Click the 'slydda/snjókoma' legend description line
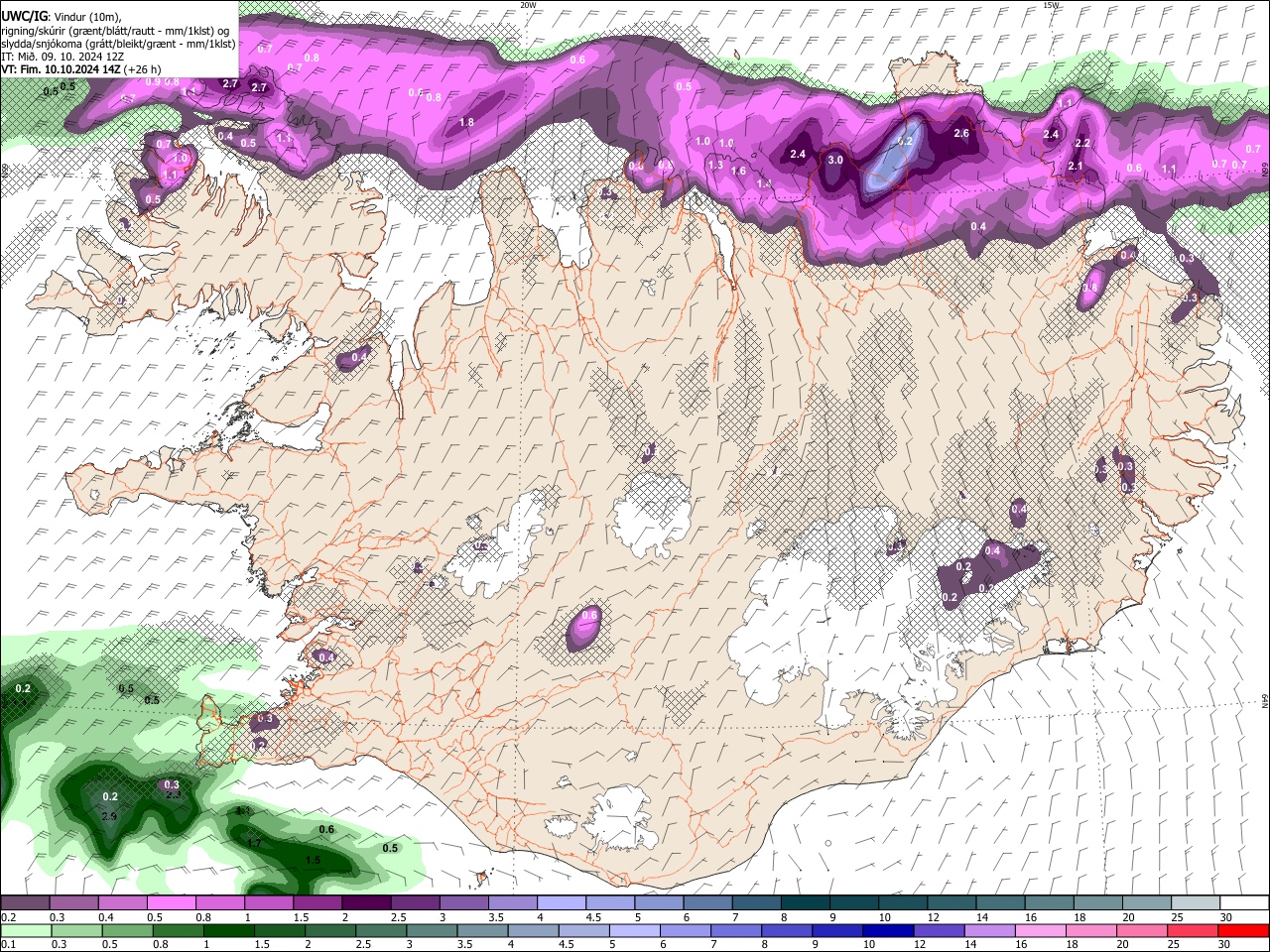 pos(118,44)
